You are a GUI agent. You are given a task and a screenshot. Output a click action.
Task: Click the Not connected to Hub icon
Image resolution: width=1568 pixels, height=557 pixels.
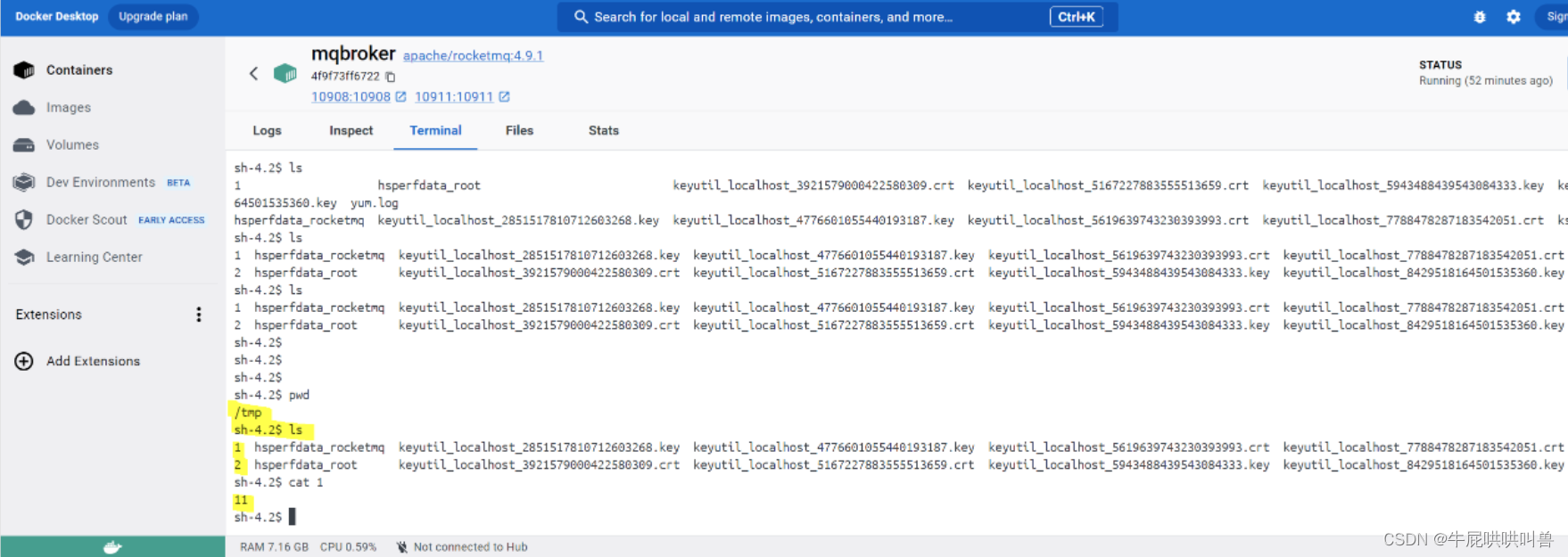click(402, 547)
